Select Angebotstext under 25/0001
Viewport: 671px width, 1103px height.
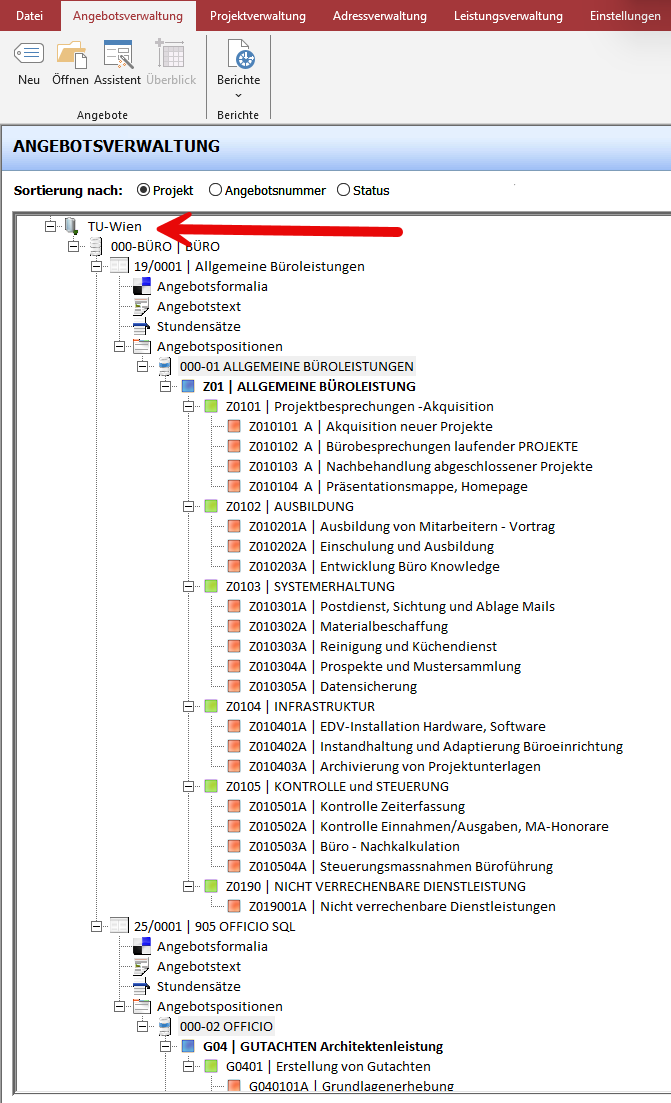198,966
